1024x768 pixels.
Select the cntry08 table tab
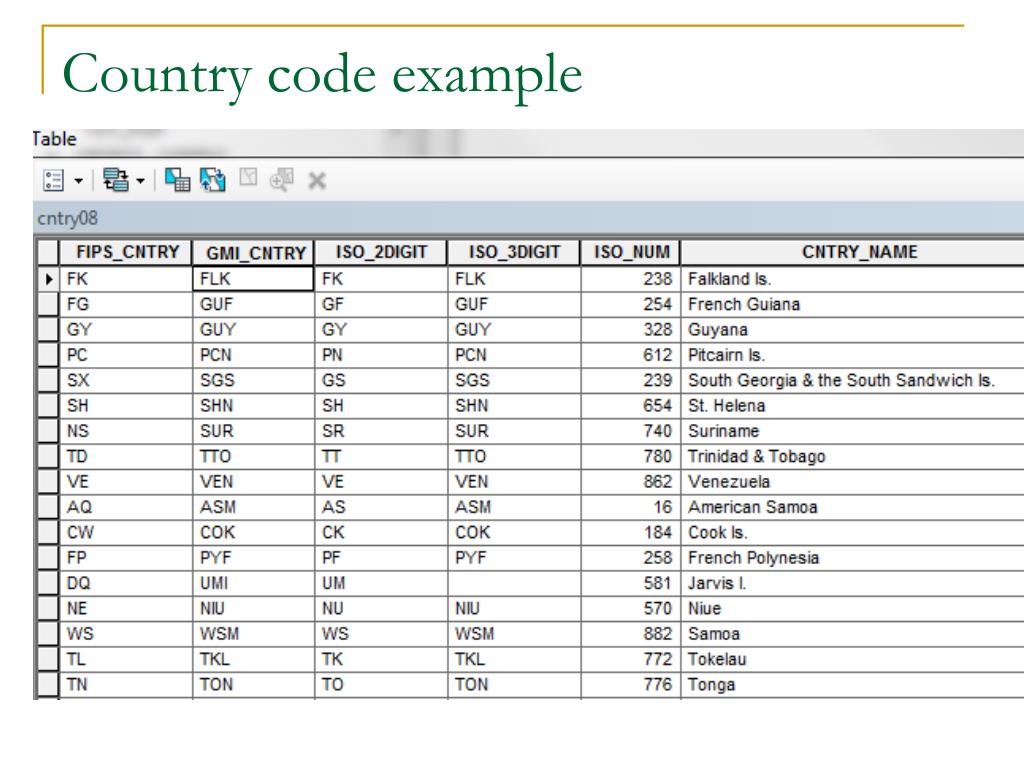(68, 218)
